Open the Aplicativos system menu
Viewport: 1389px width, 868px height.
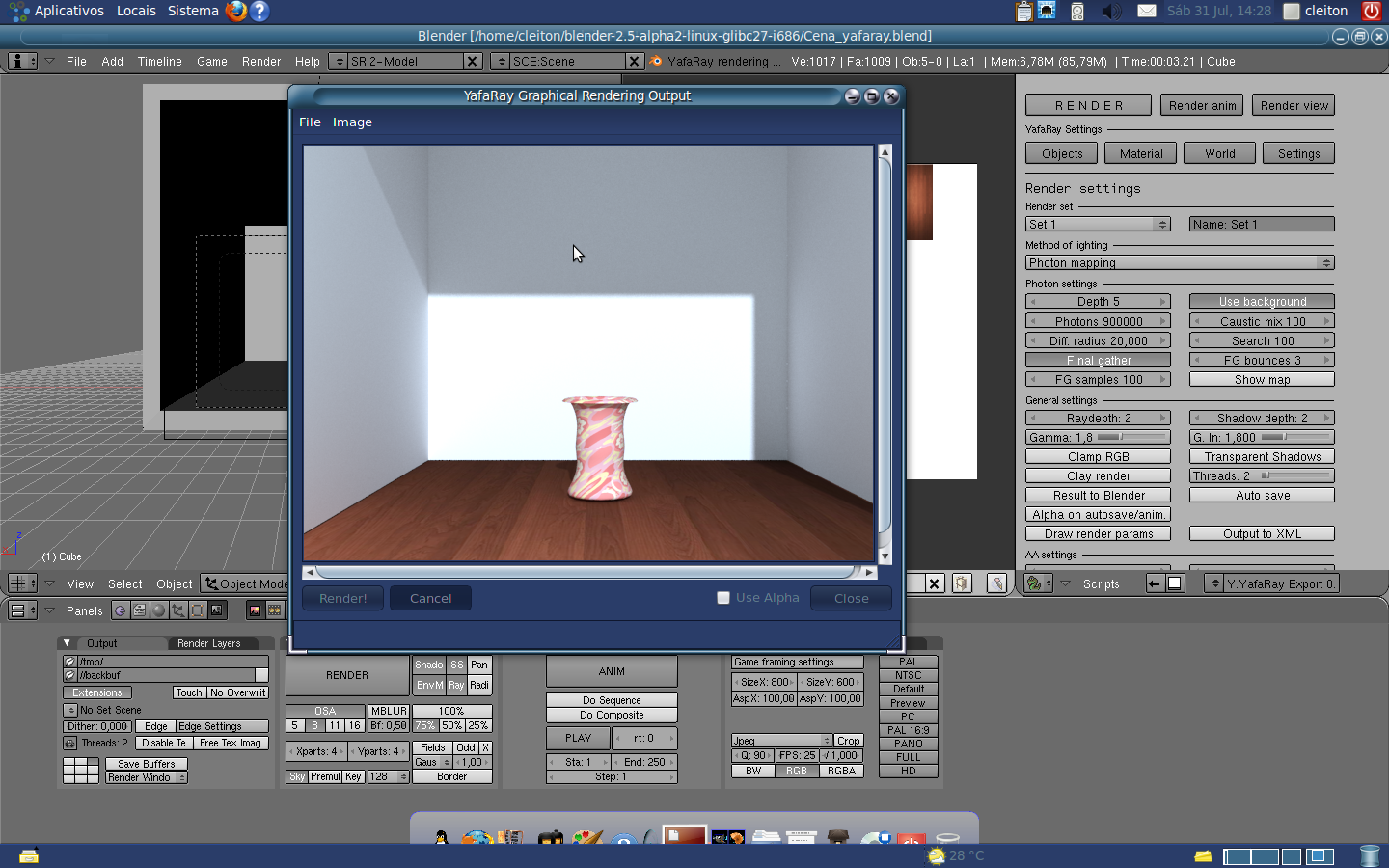pos(68,11)
